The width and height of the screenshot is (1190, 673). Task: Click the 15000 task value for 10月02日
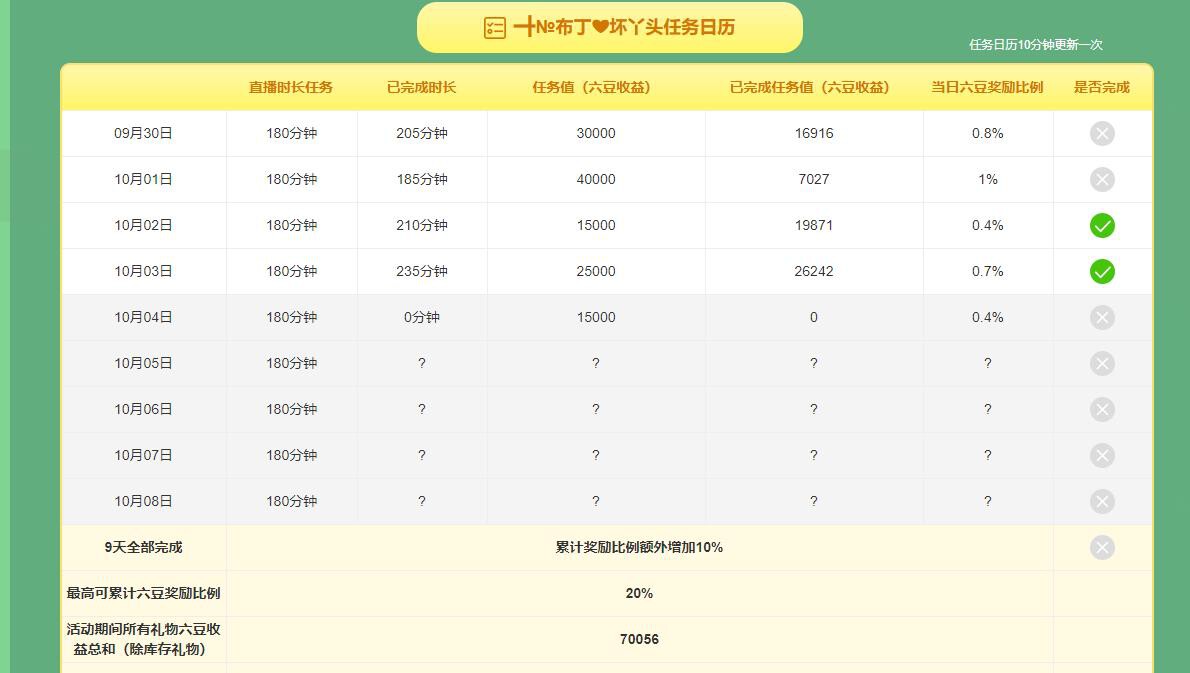tap(596, 225)
